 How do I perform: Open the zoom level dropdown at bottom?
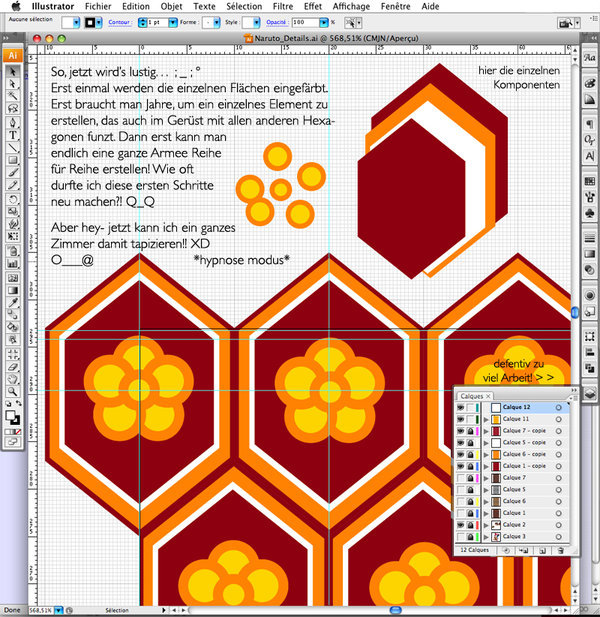(59, 610)
